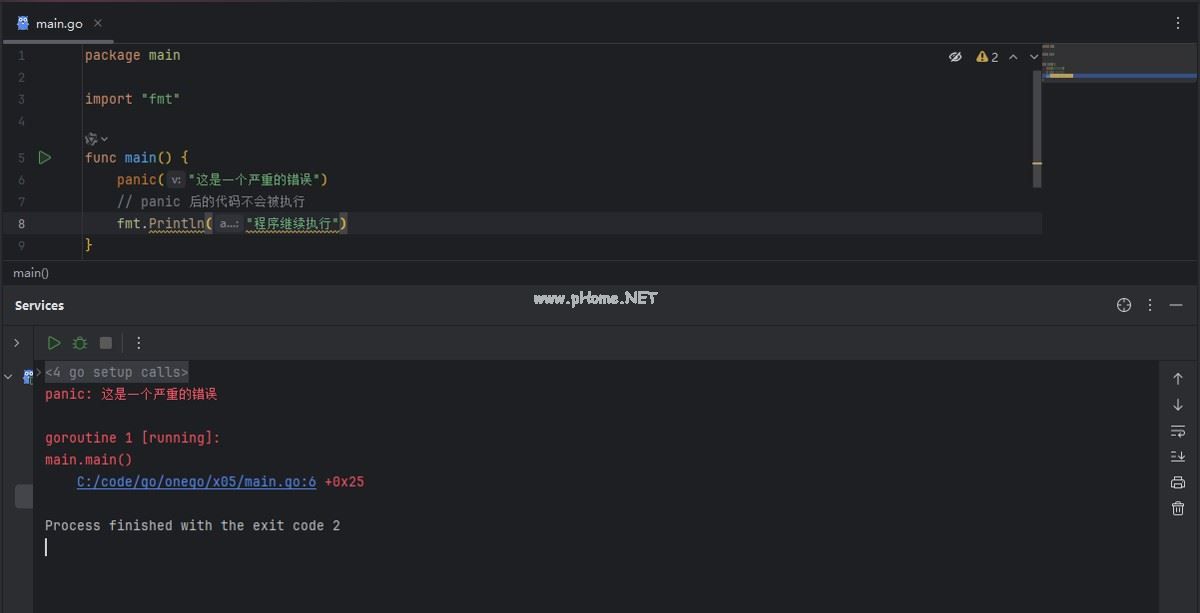Clear console output using the trash icon
1200x613 pixels.
[1178, 509]
